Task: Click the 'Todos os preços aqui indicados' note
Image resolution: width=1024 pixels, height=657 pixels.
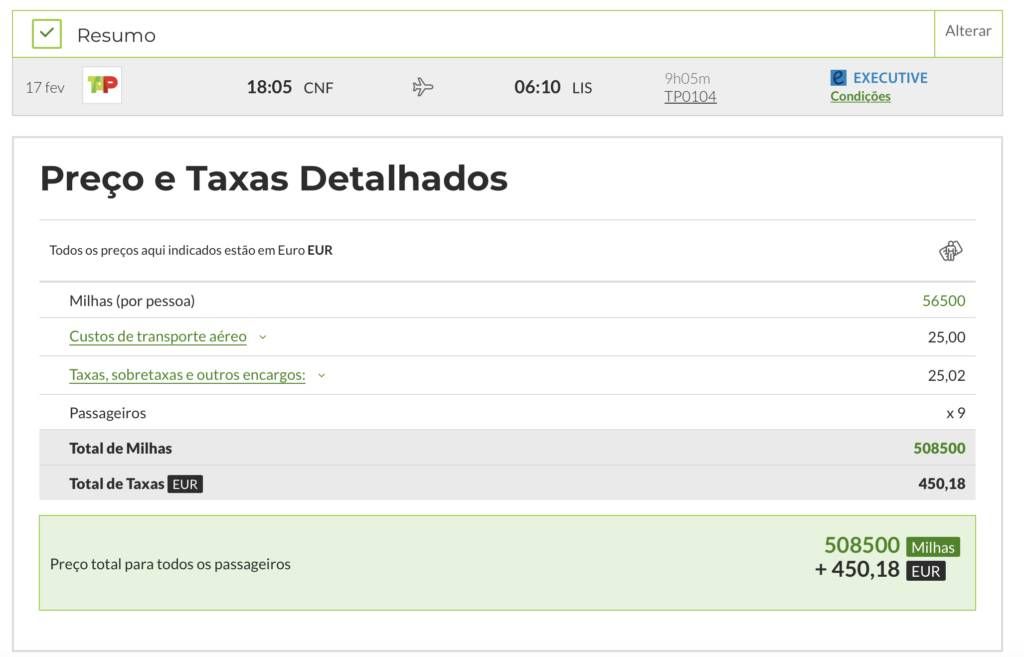Action: (191, 250)
